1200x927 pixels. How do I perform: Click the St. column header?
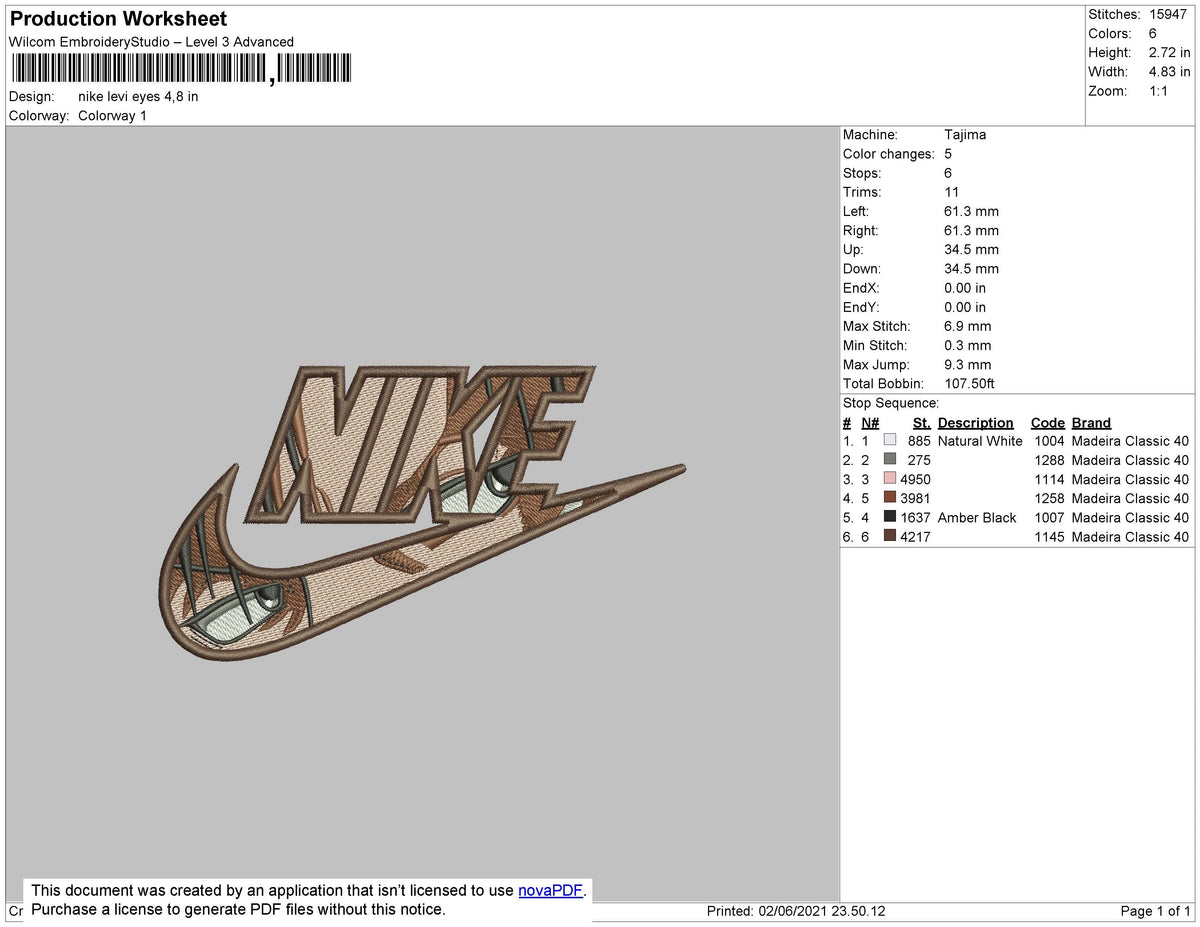tap(920, 422)
